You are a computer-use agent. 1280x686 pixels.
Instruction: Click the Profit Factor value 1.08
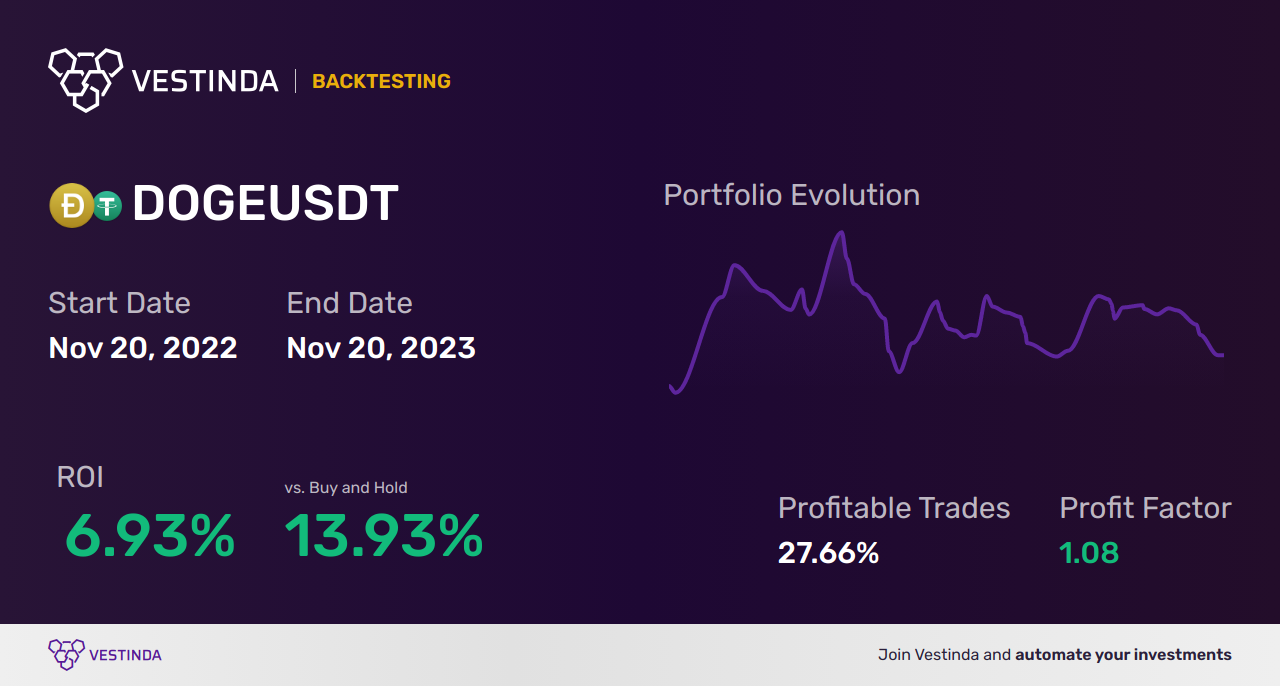1088,552
